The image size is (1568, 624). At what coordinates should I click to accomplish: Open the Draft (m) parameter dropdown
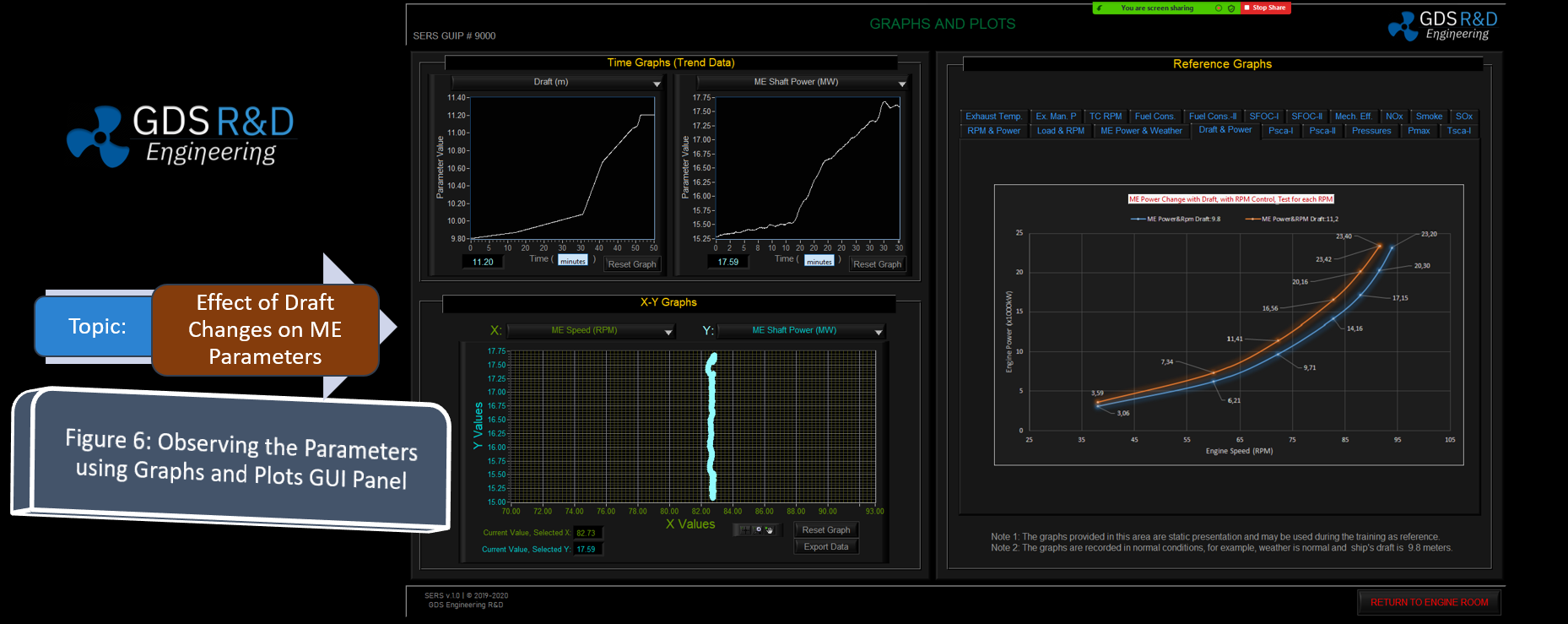point(657,83)
